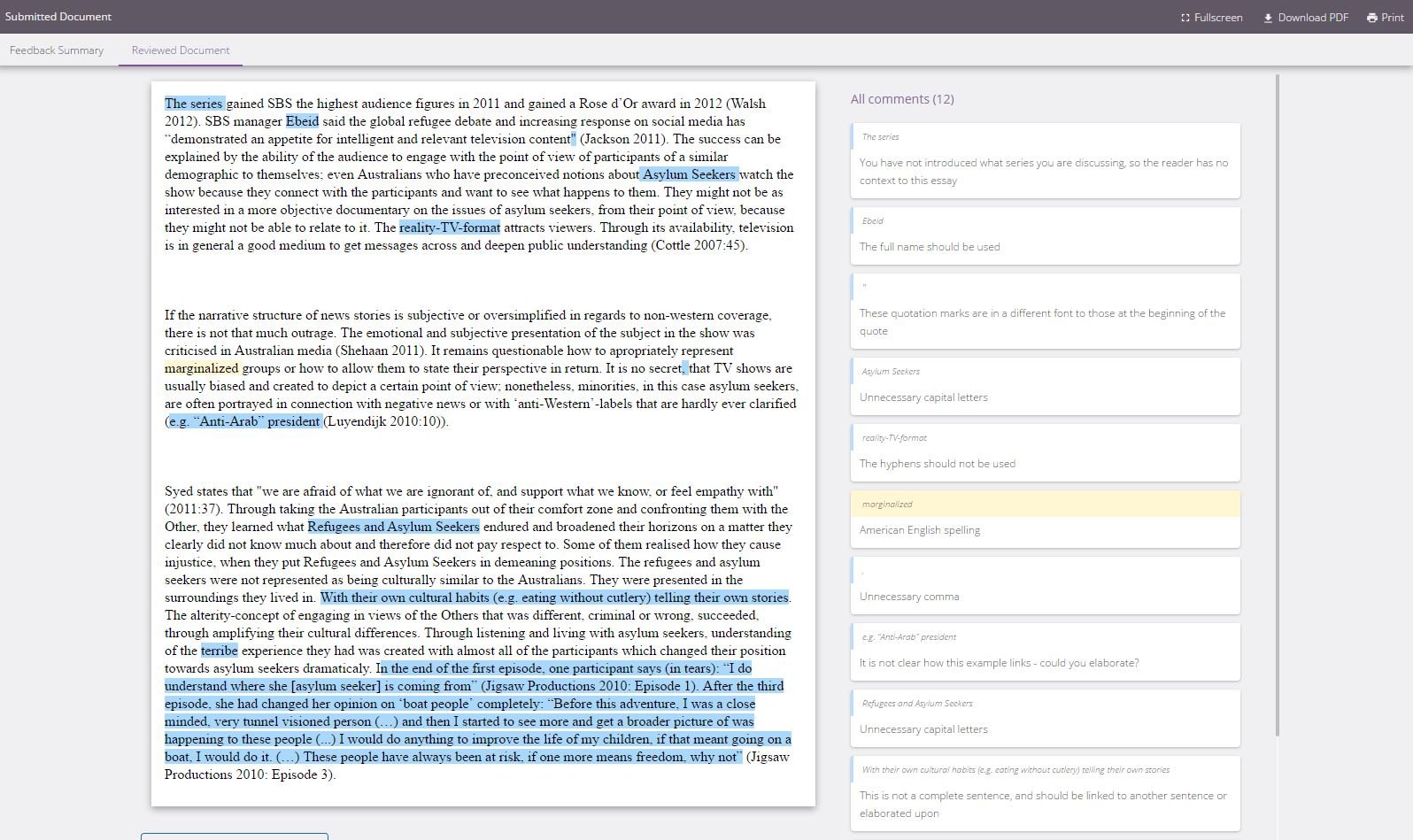Screen dimensions: 1413x840
Task: Open comment about 'The series' not introduced
Action: coord(1045,160)
